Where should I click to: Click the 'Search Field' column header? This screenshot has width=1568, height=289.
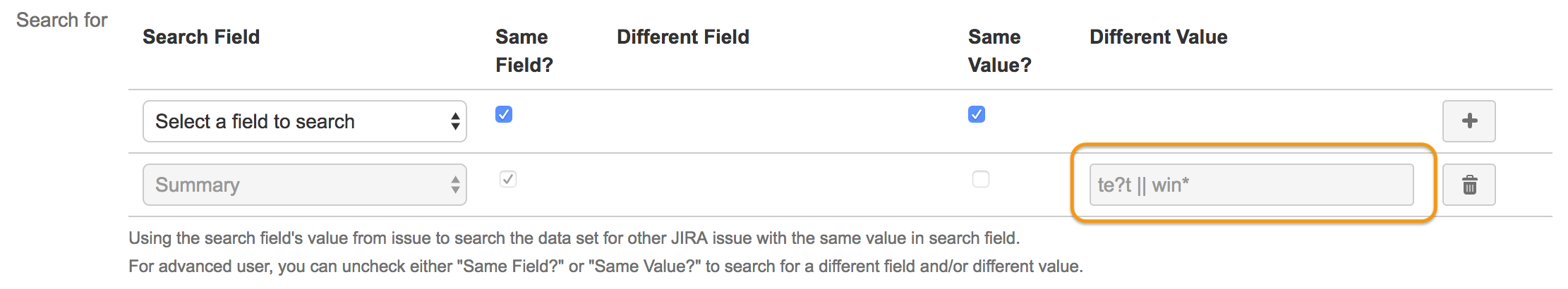(x=201, y=37)
